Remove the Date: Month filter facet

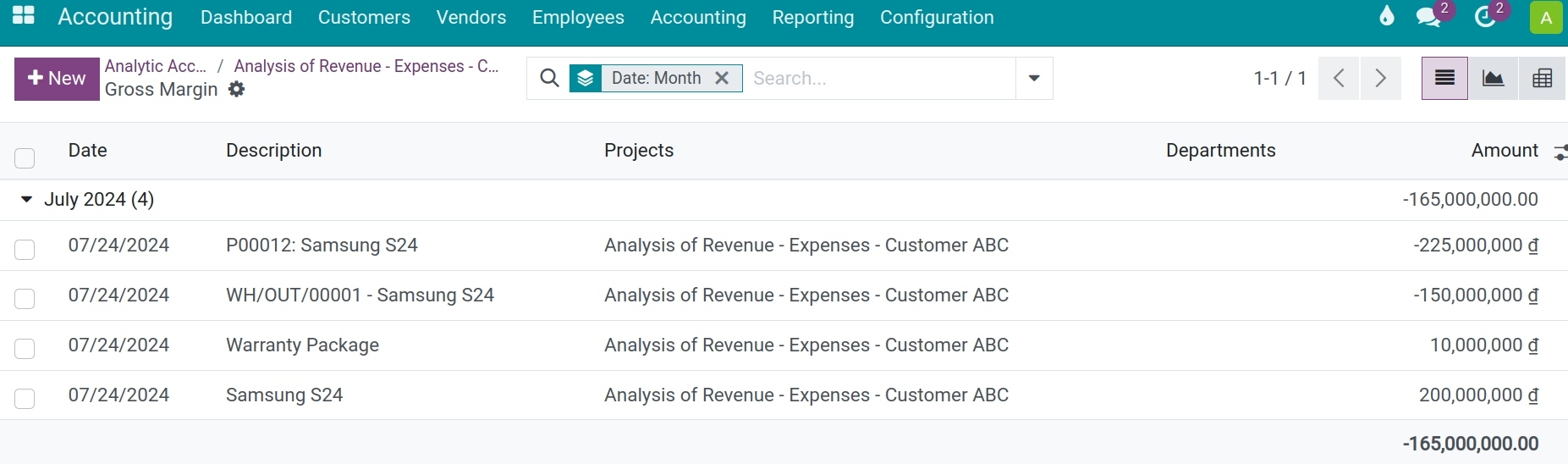722,78
